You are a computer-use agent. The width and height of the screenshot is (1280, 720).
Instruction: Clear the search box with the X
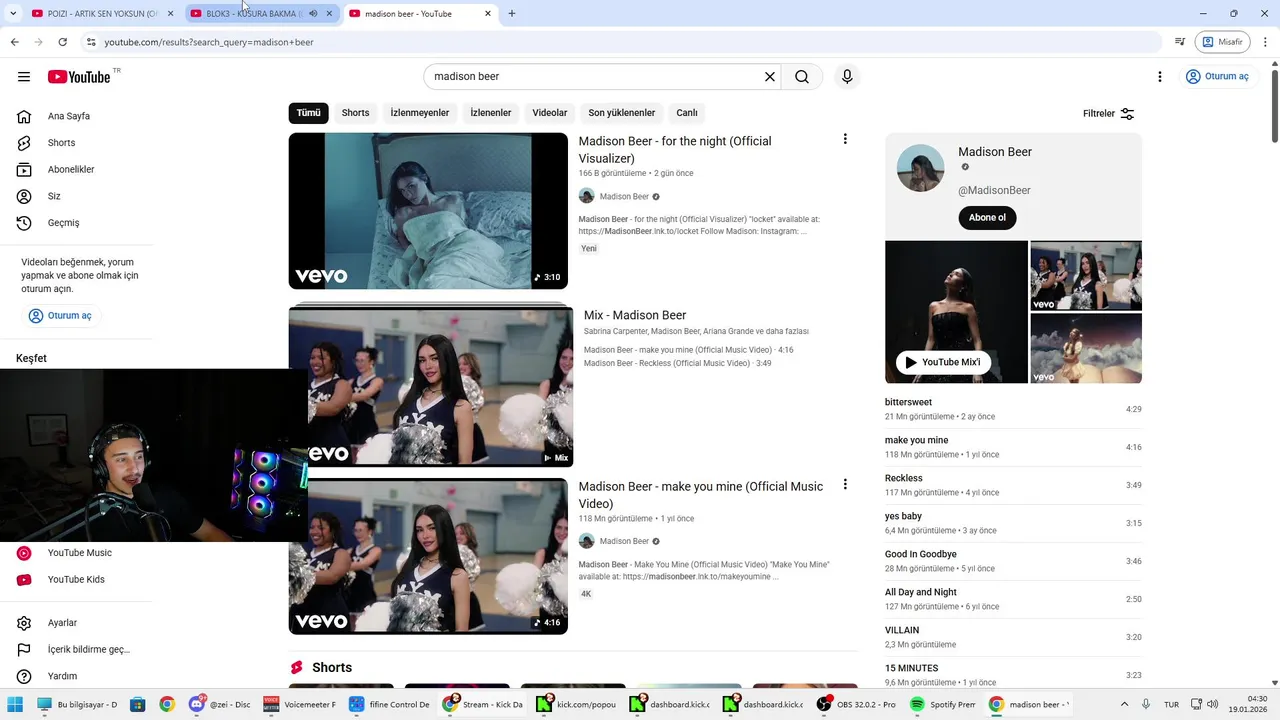coord(770,77)
